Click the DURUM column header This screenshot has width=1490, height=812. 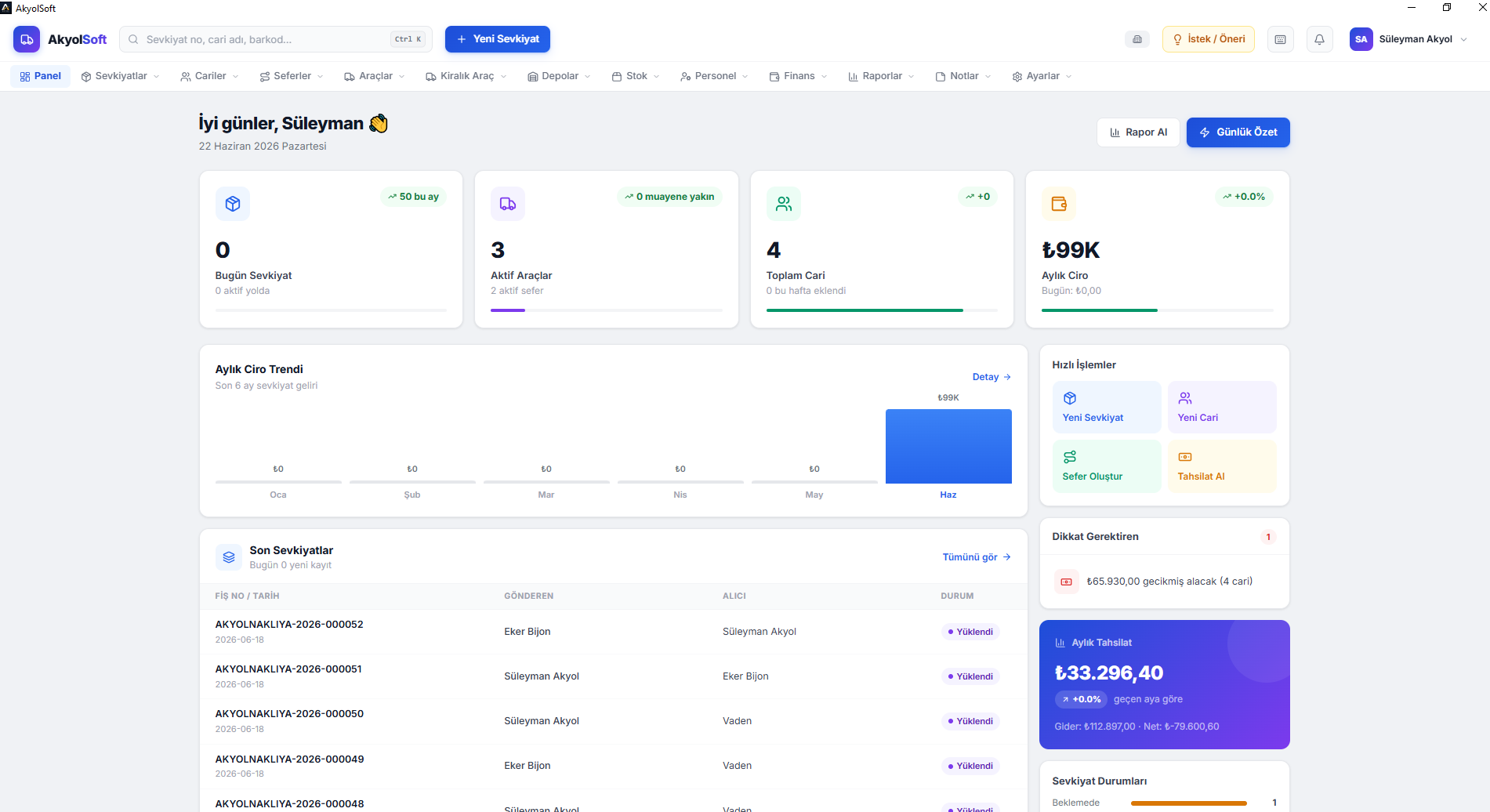(x=957, y=596)
